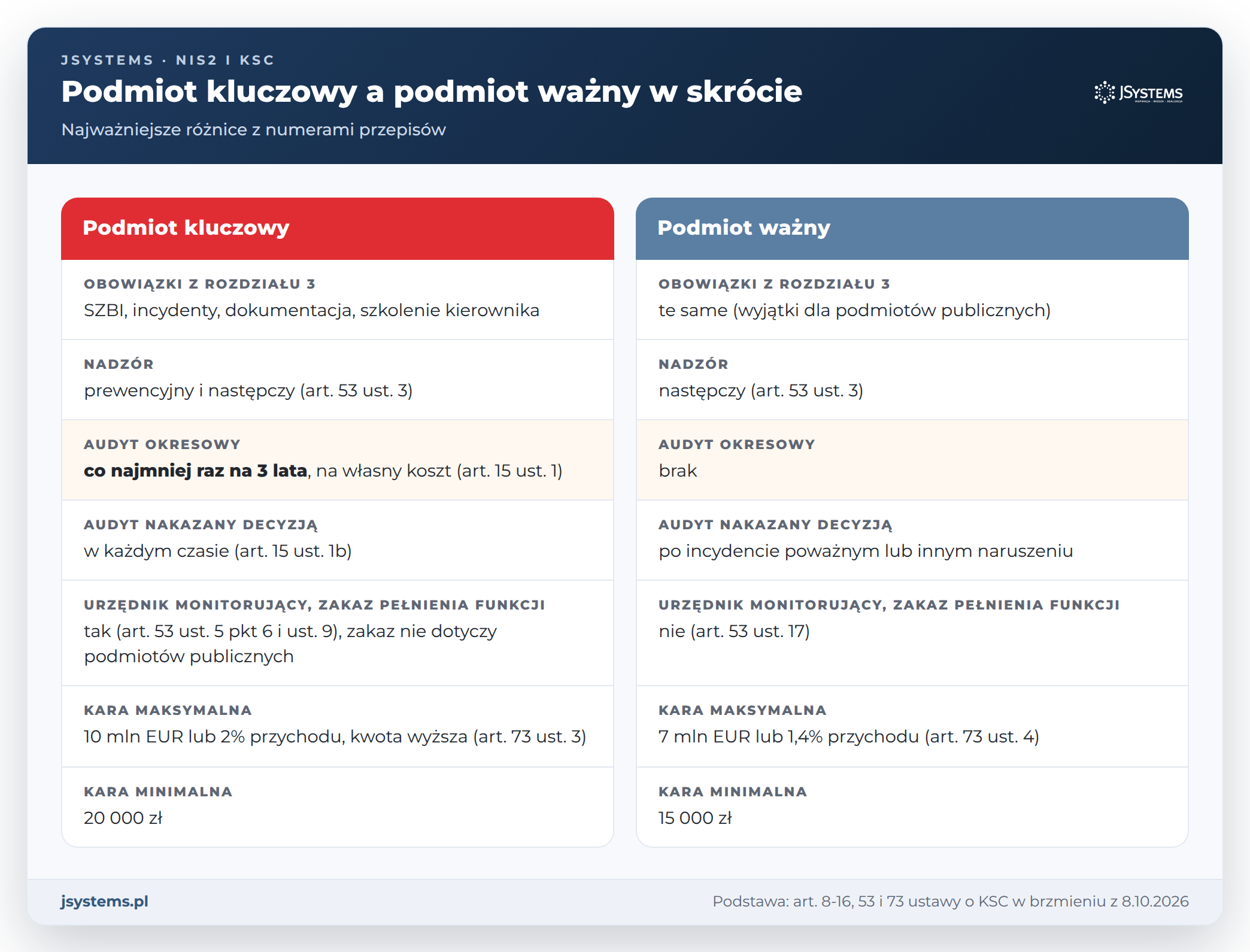
Task: Select the red 'Podmiot kluczowy' column header
Action: pos(338,228)
